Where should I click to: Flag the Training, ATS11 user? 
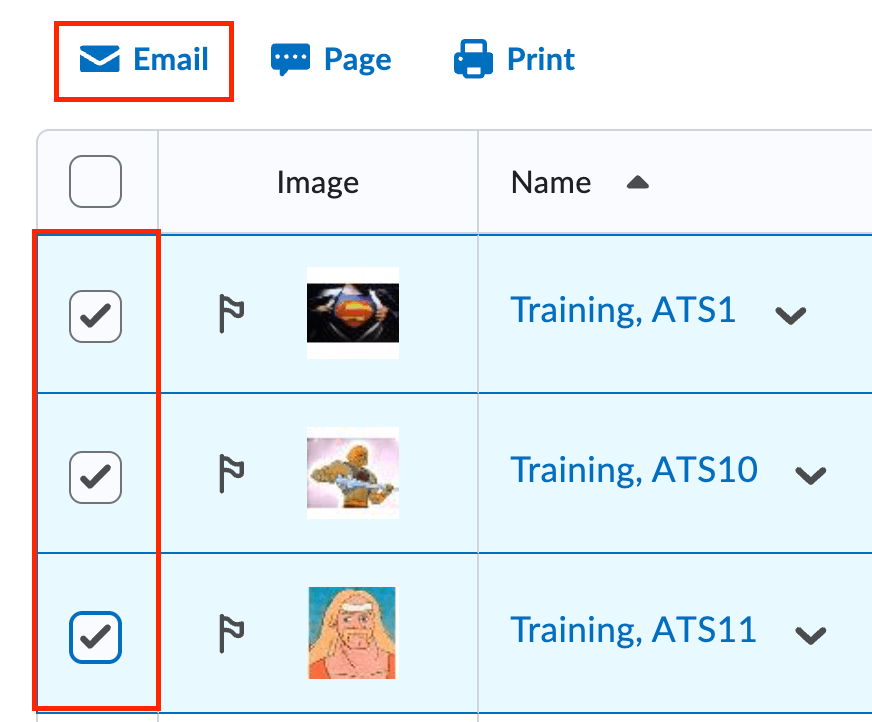point(232,634)
